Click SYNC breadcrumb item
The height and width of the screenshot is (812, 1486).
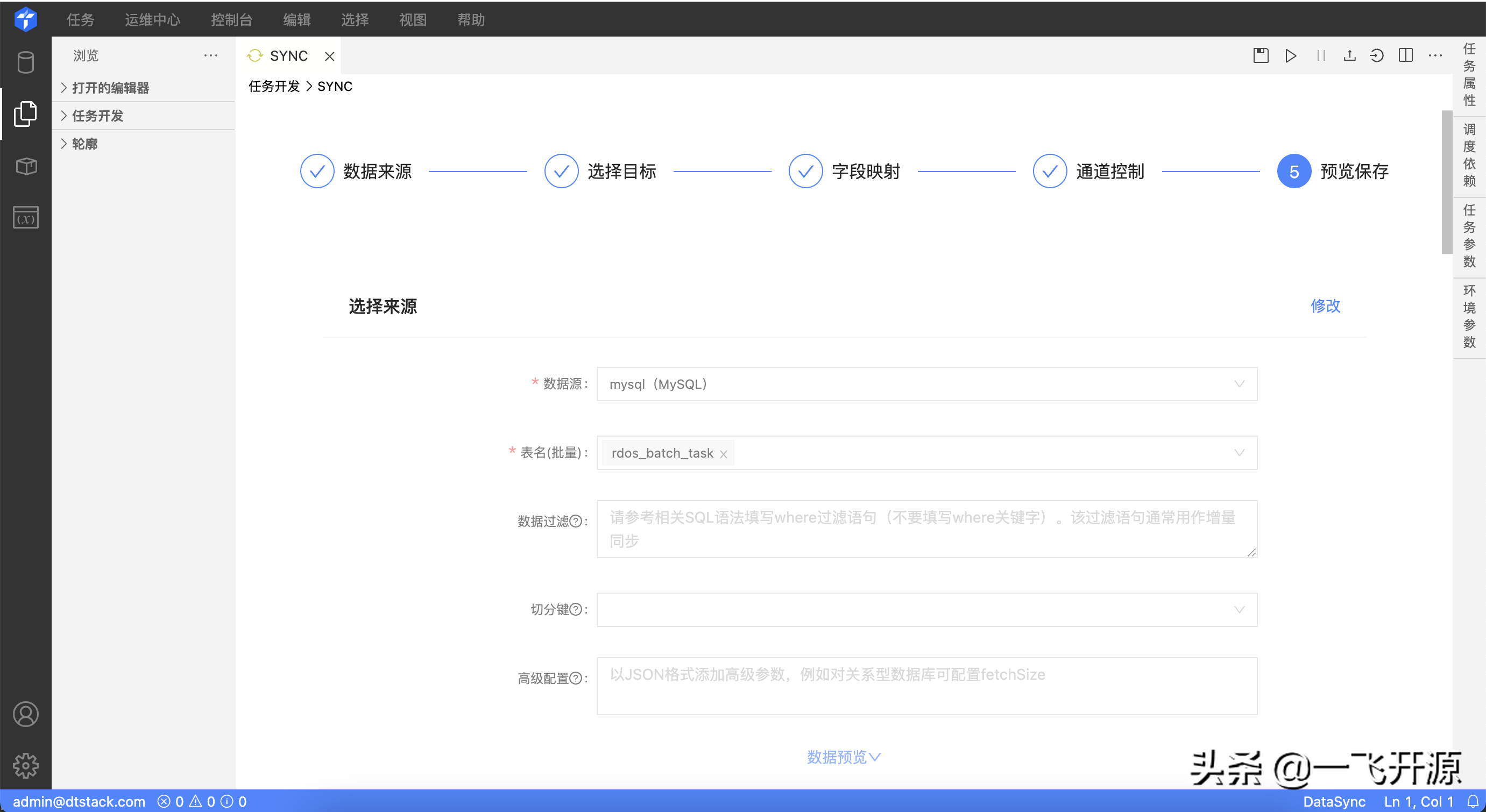point(335,87)
